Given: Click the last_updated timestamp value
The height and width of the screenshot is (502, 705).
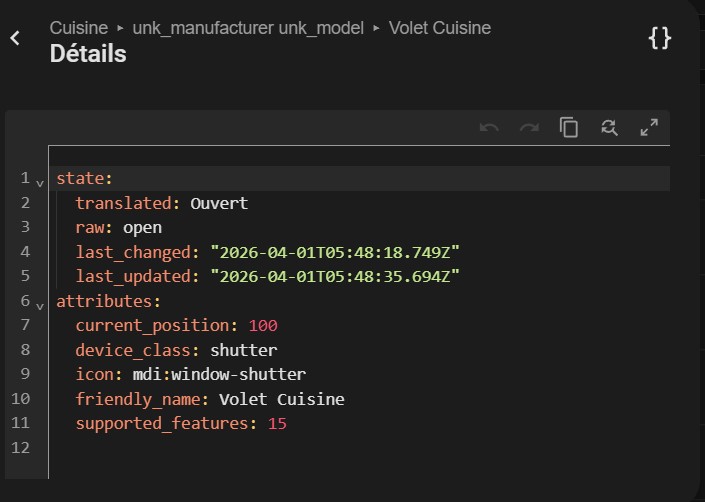Looking at the screenshot, I should tap(335, 276).
